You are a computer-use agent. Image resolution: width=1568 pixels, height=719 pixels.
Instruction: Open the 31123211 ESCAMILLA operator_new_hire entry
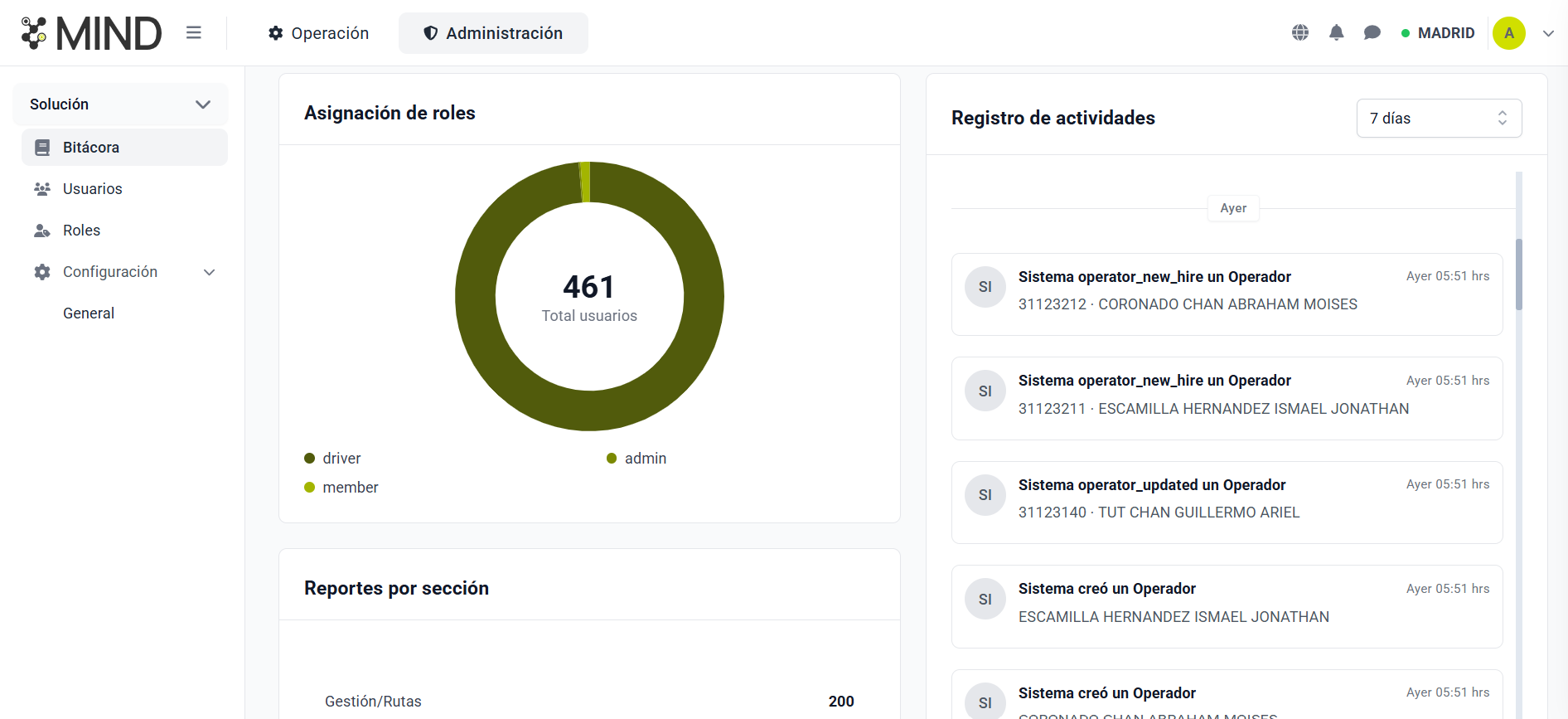coord(1227,398)
